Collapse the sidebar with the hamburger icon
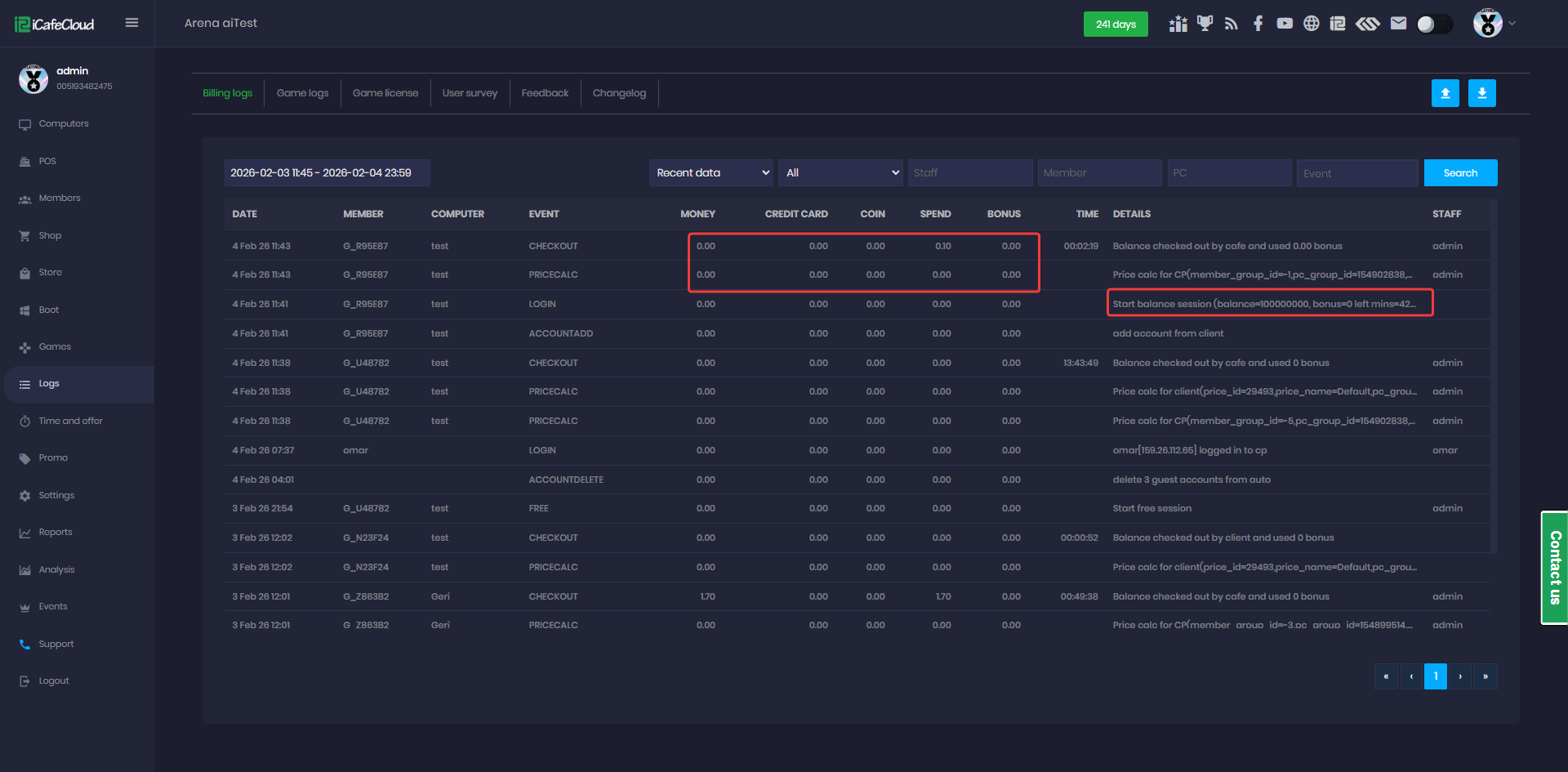Screen dimensions: 1568x772 pos(131,23)
